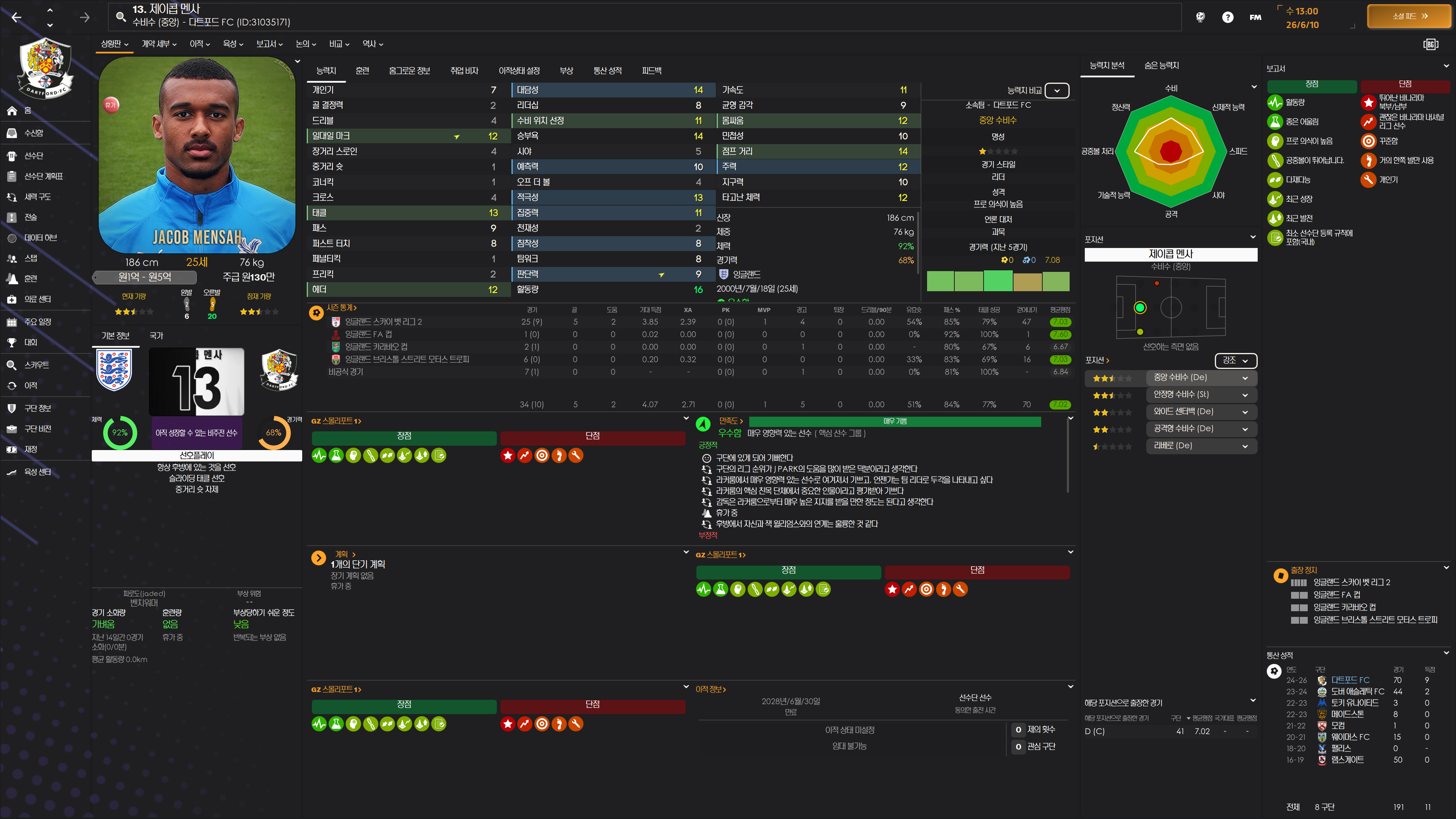Click the Dartford FC club badge
Viewport: 1456px width, 819px height.
click(45, 68)
